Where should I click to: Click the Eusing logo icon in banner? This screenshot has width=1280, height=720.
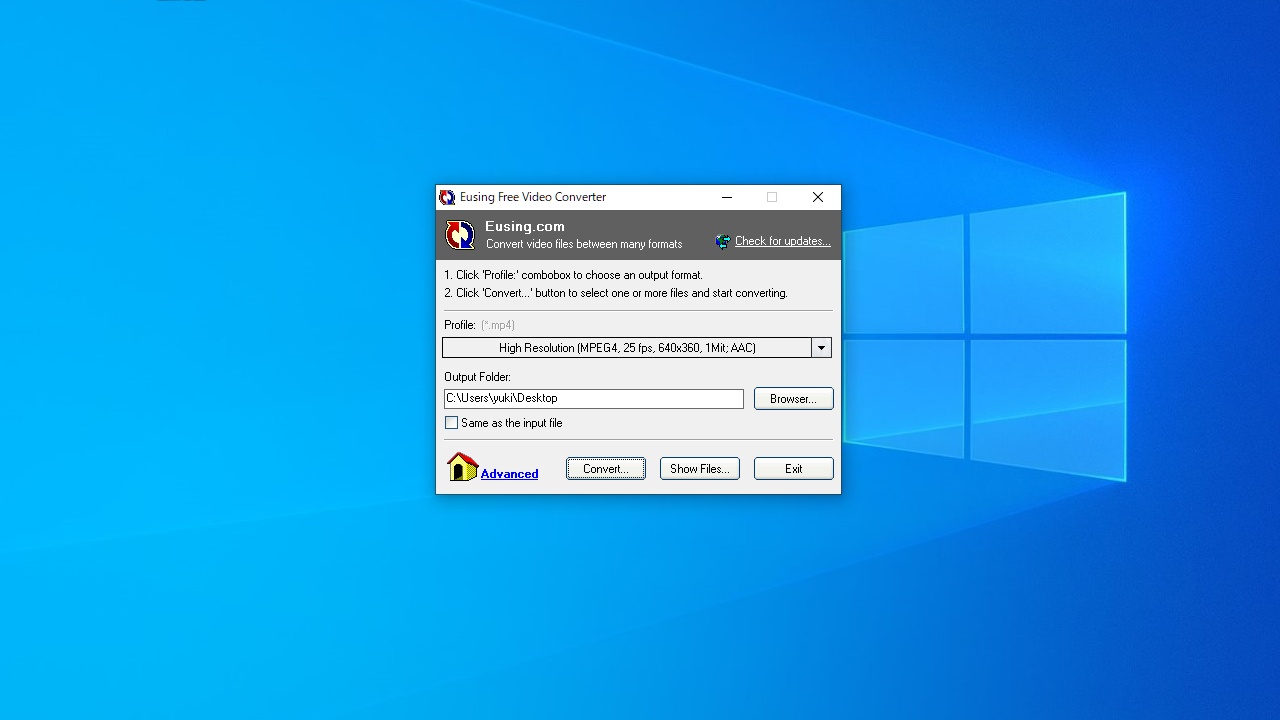tap(460, 235)
